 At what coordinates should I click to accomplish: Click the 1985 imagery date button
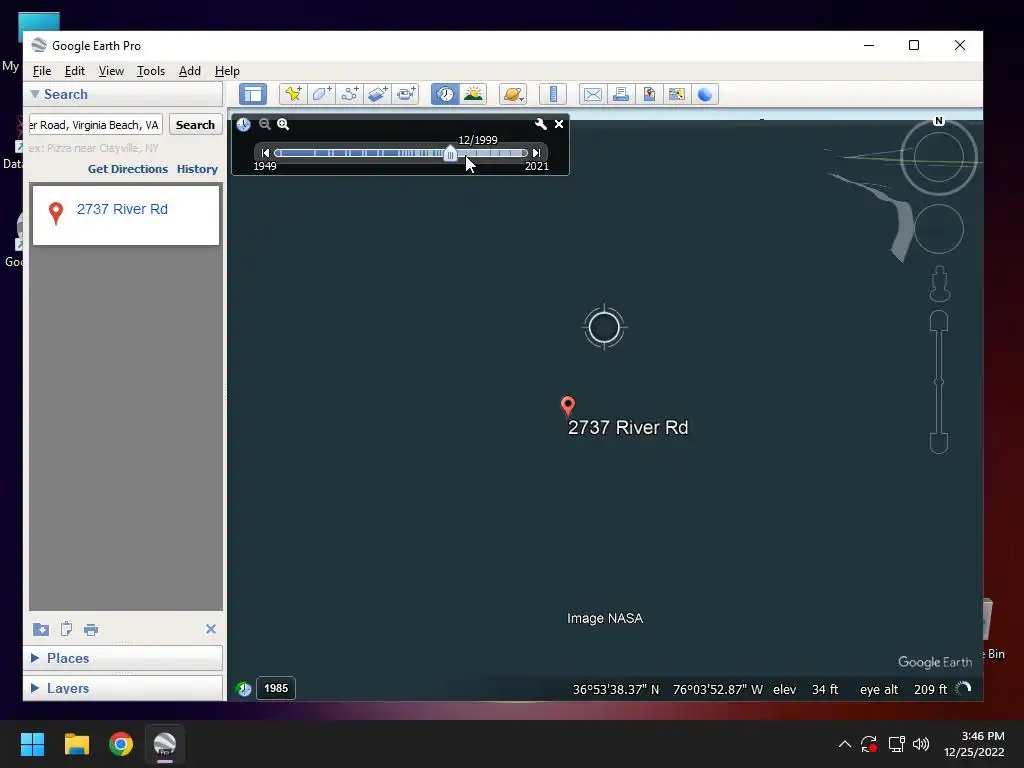coord(276,688)
